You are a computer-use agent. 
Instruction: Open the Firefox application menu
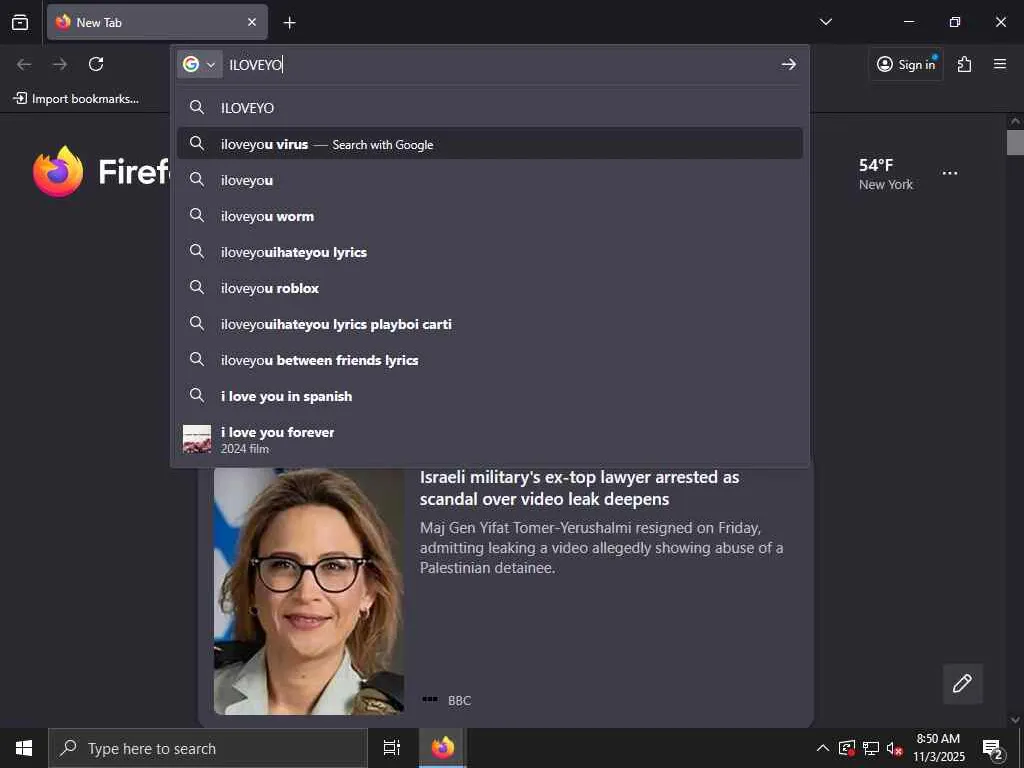pyautogui.click(x=999, y=64)
